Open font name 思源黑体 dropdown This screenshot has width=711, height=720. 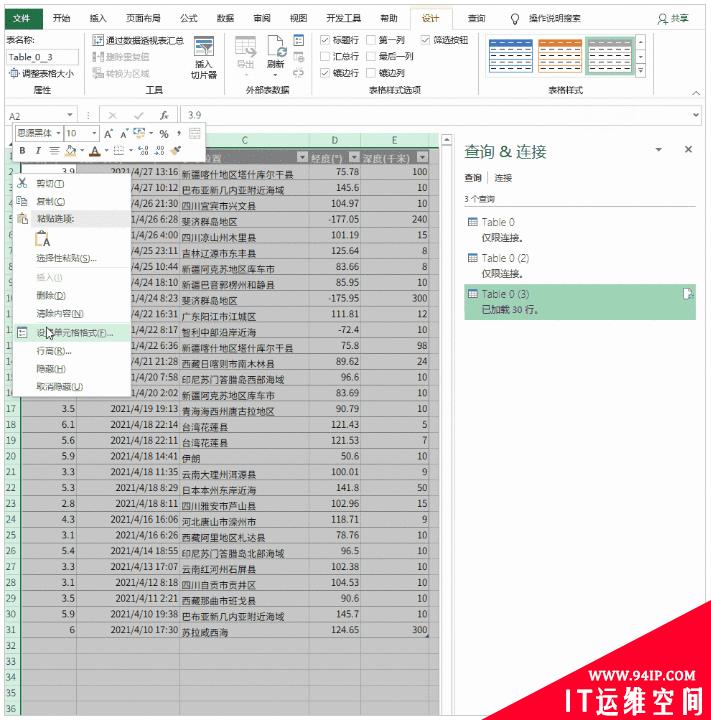point(58,134)
